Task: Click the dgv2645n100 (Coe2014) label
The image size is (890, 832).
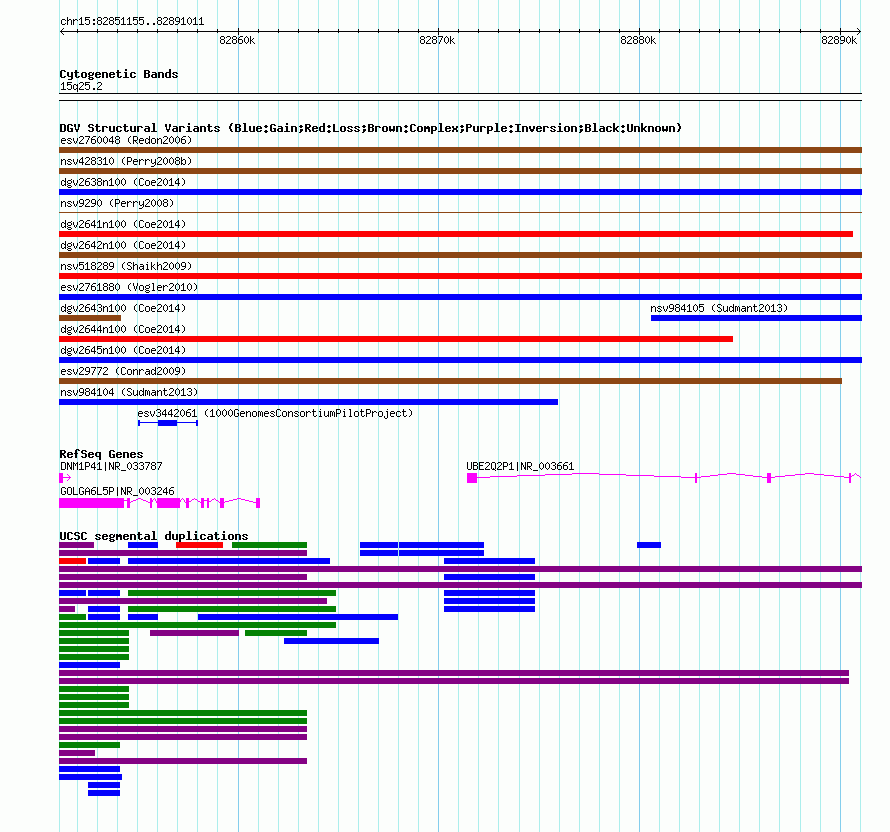Action: tap(123, 350)
